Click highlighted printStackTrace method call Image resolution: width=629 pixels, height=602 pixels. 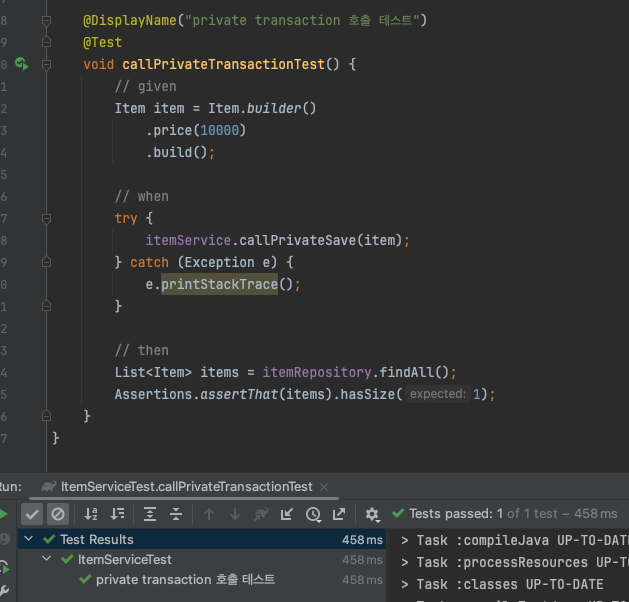219,284
